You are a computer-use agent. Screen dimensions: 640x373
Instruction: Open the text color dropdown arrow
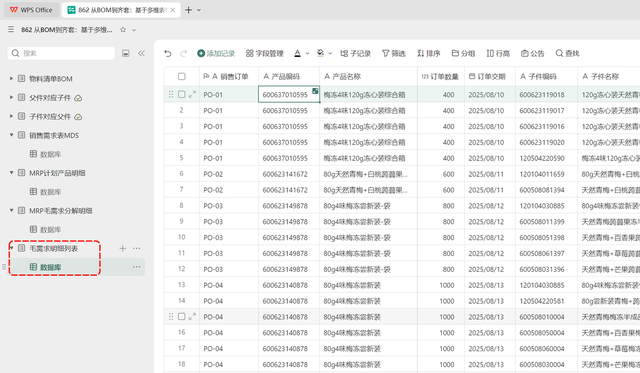(x=307, y=53)
